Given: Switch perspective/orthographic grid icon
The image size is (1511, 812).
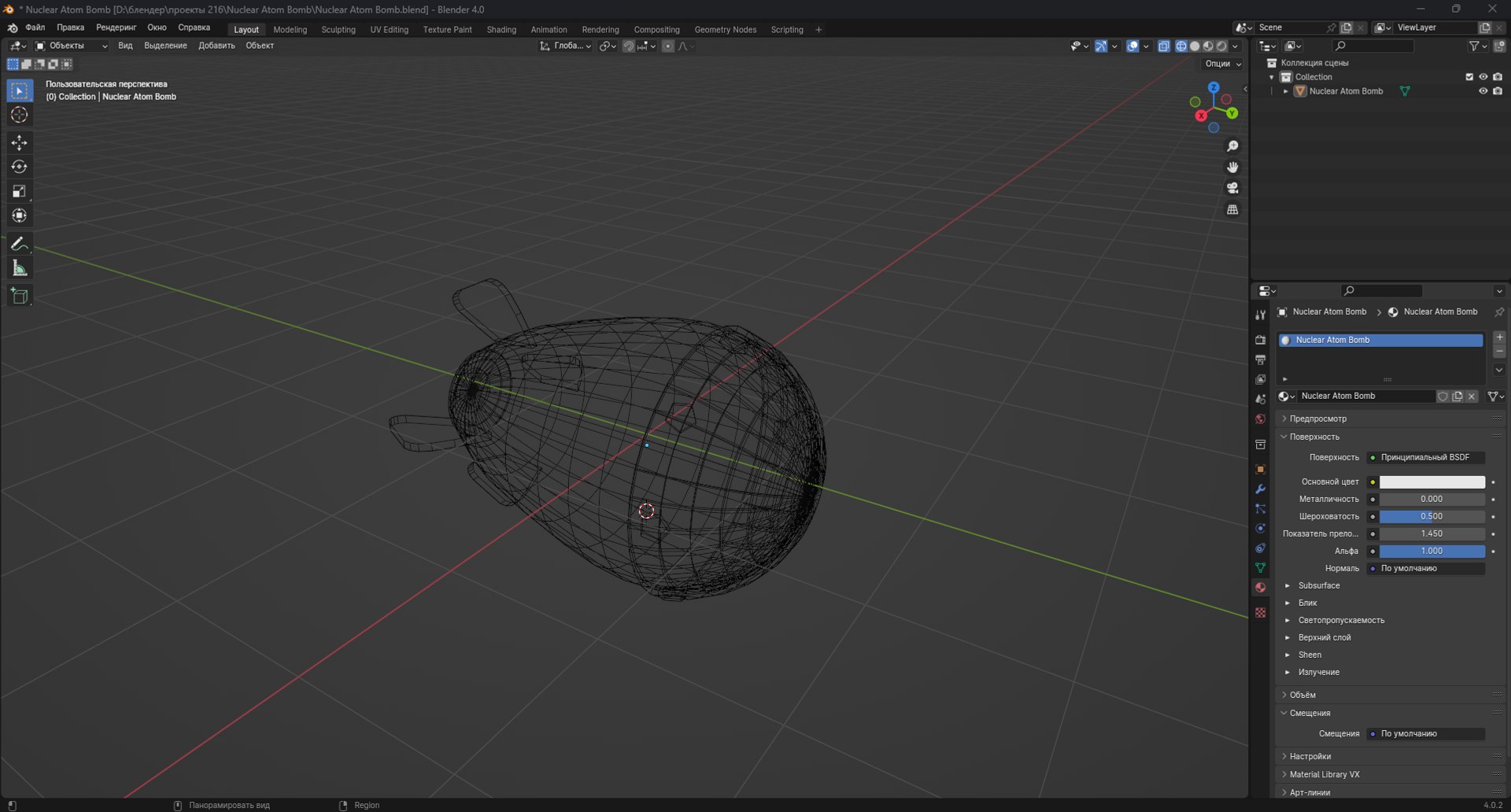Looking at the screenshot, I should [x=1232, y=209].
